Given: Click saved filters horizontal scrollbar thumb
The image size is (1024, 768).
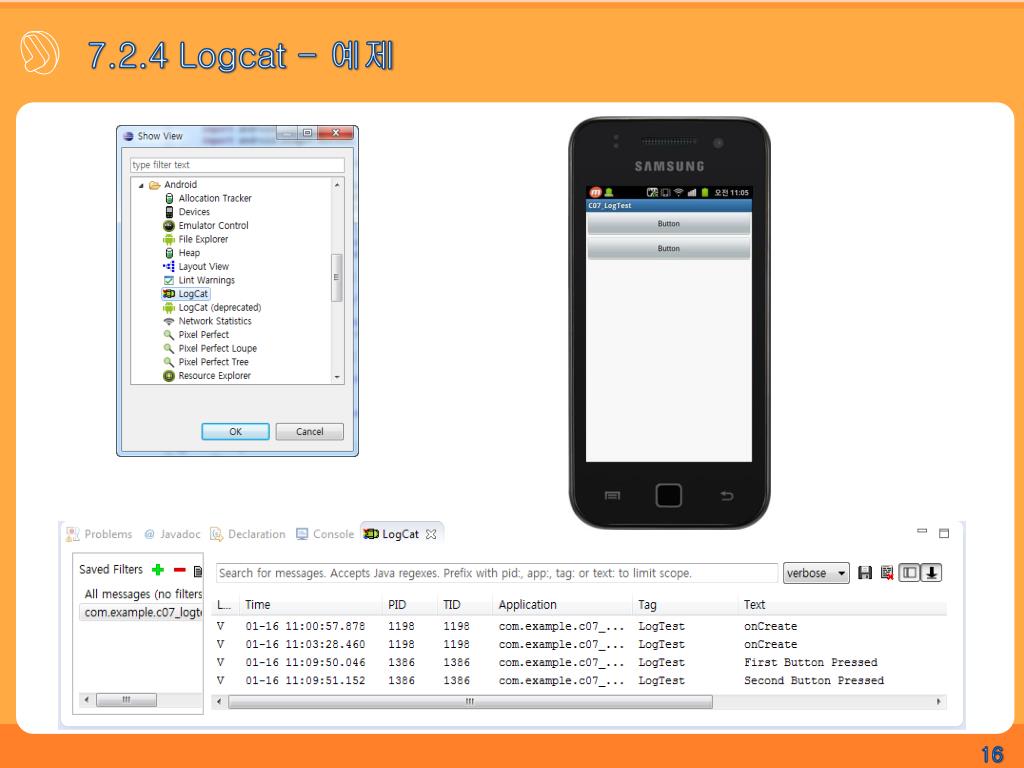Looking at the screenshot, I should pyautogui.click(x=126, y=700).
